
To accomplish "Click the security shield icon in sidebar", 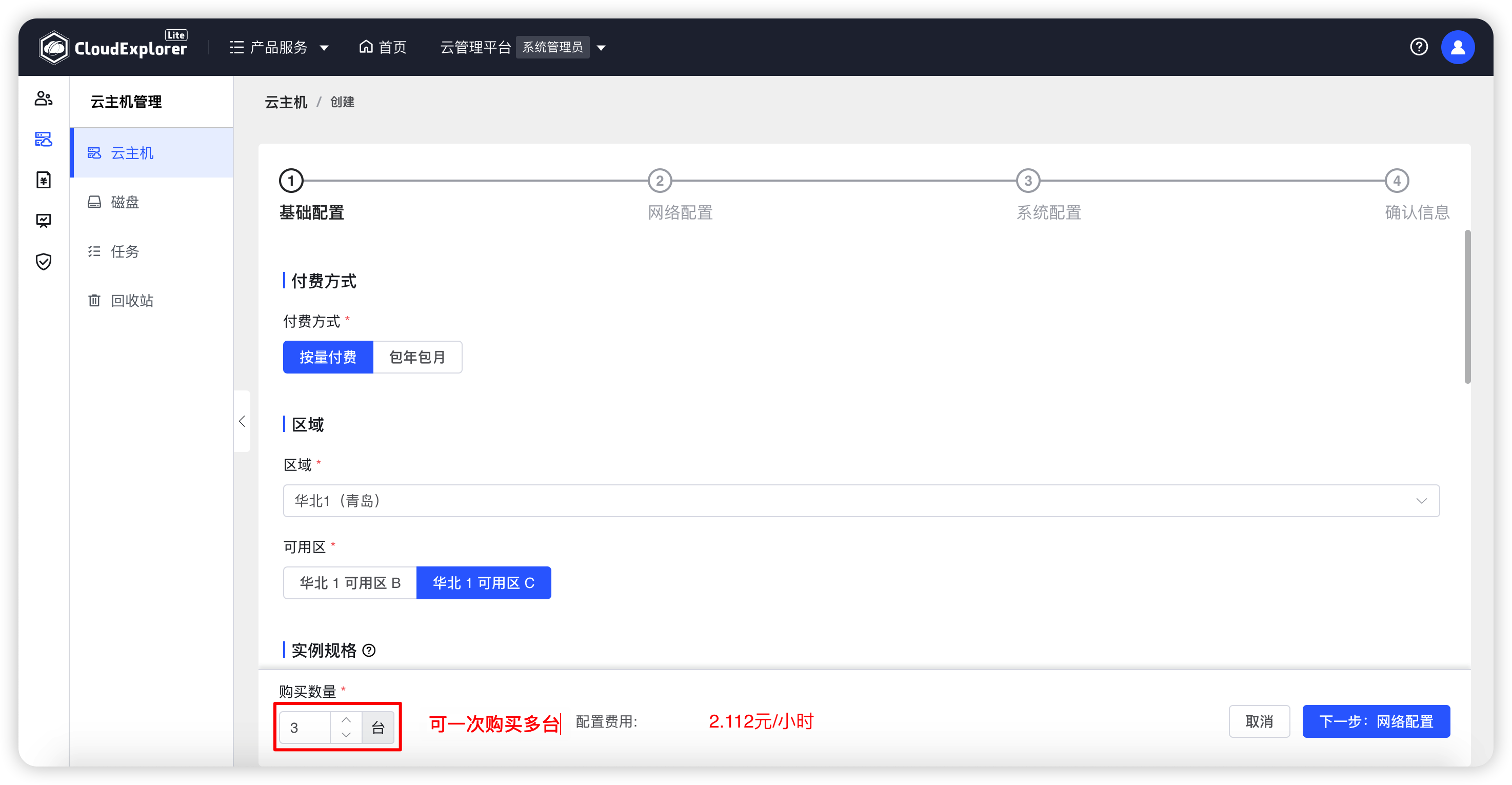I will point(44,262).
